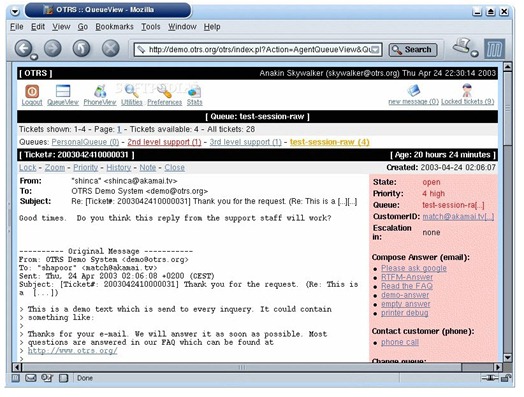Select the empty answer link
524x397 pixels.
click(x=406, y=304)
